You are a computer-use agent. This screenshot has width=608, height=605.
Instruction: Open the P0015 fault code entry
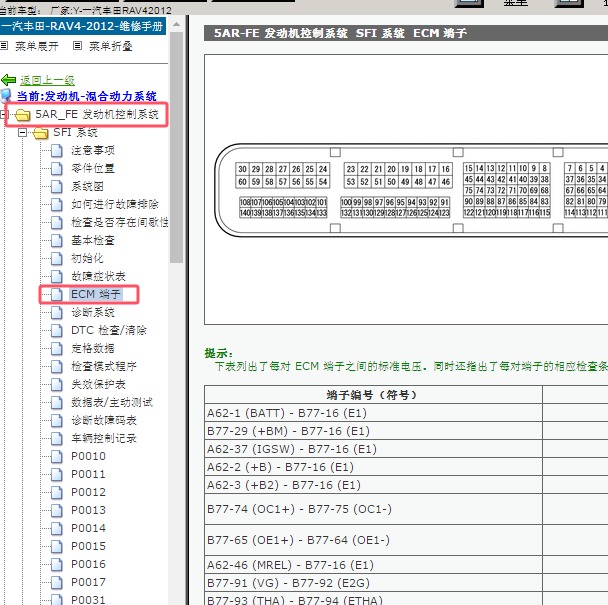click(x=88, y=546)
